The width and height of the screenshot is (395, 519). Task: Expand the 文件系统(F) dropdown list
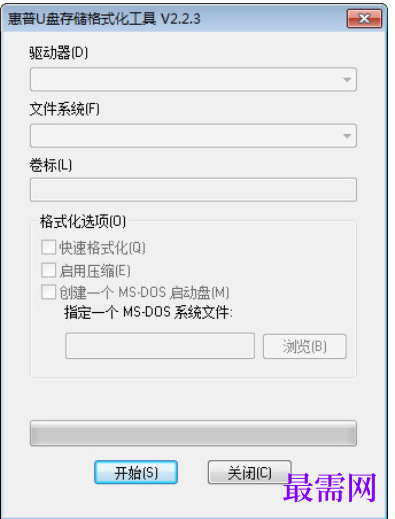(193, 136)
